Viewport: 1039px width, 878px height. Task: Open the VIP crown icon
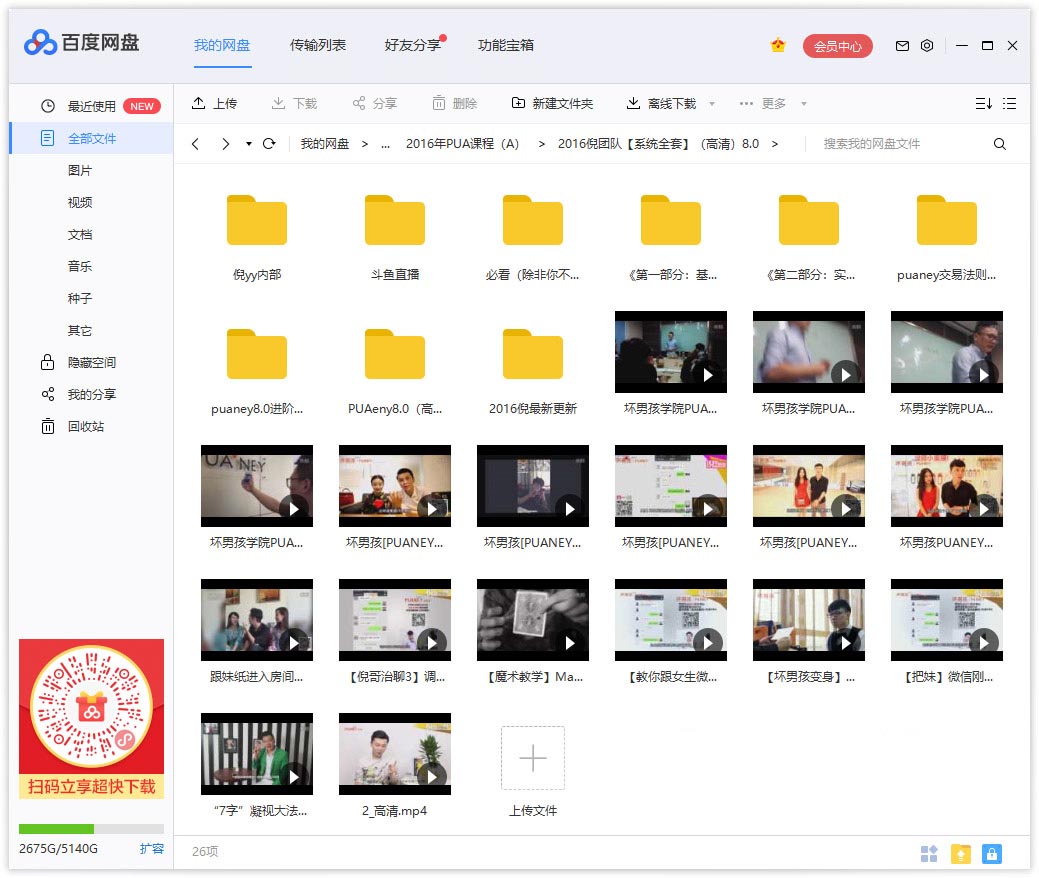click(778, 45)
